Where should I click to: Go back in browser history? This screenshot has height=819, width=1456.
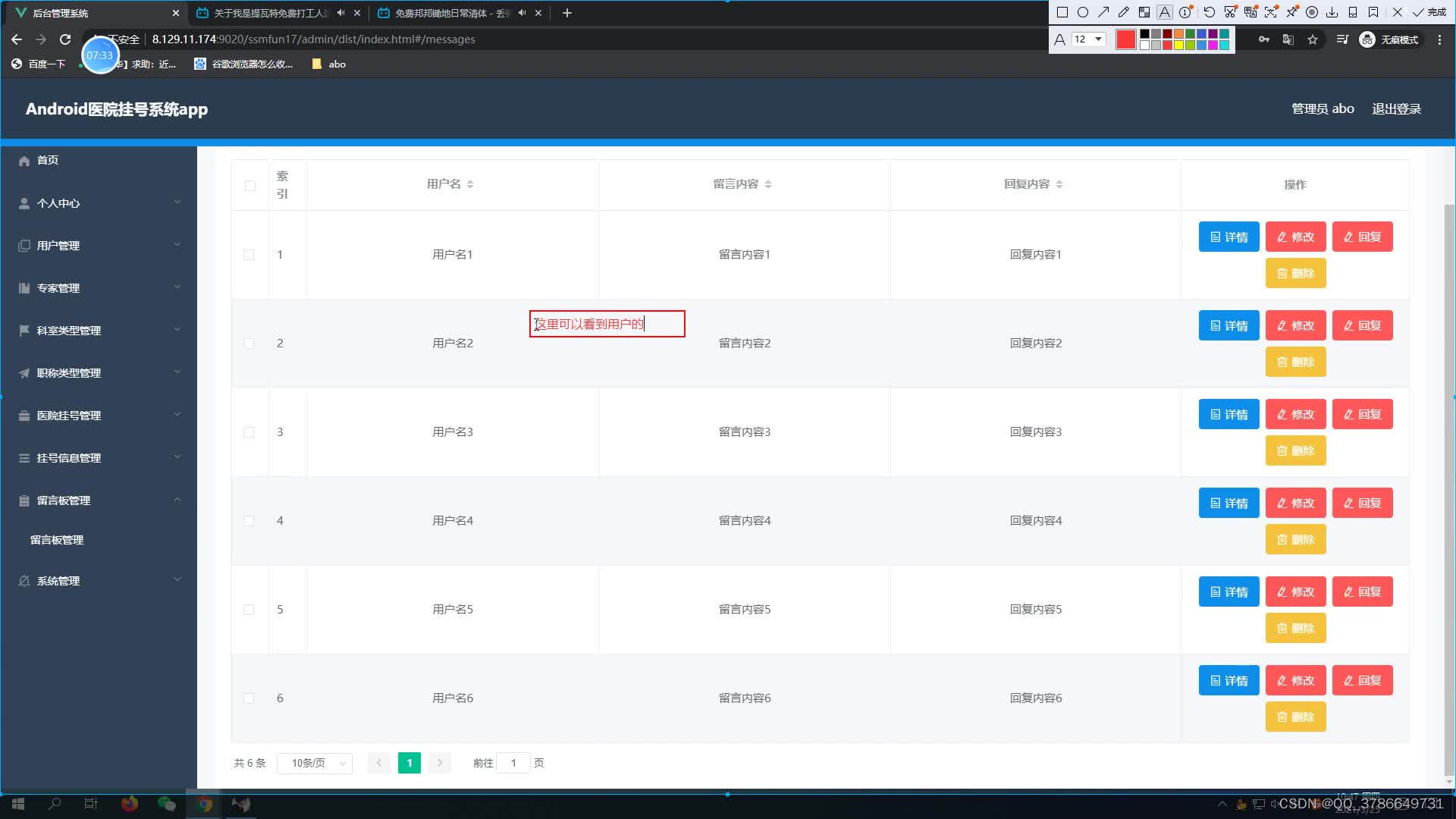coord(17,39)
